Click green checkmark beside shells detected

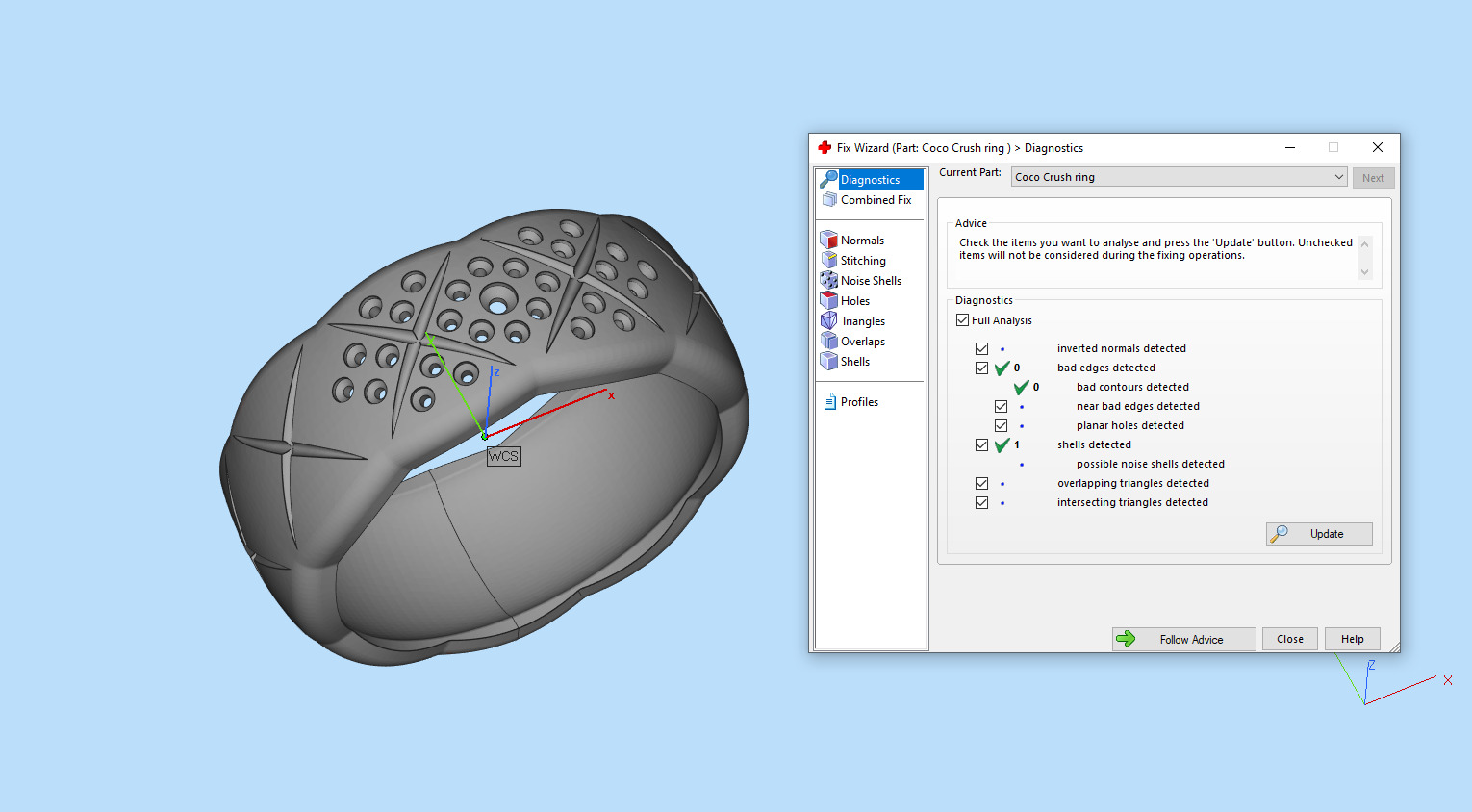click(1002, 444)
